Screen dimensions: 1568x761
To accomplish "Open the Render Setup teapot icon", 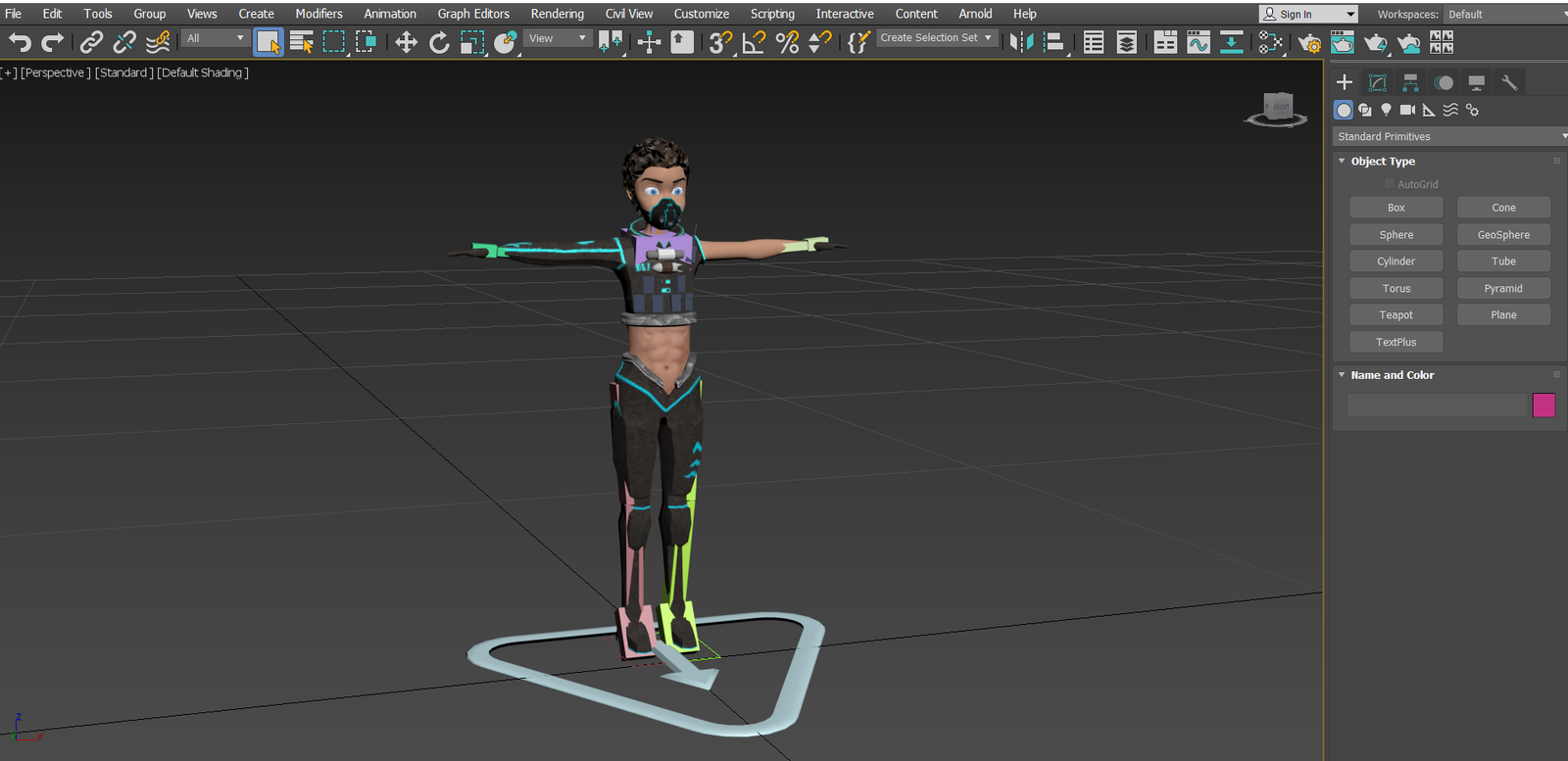I will 1309,42.
